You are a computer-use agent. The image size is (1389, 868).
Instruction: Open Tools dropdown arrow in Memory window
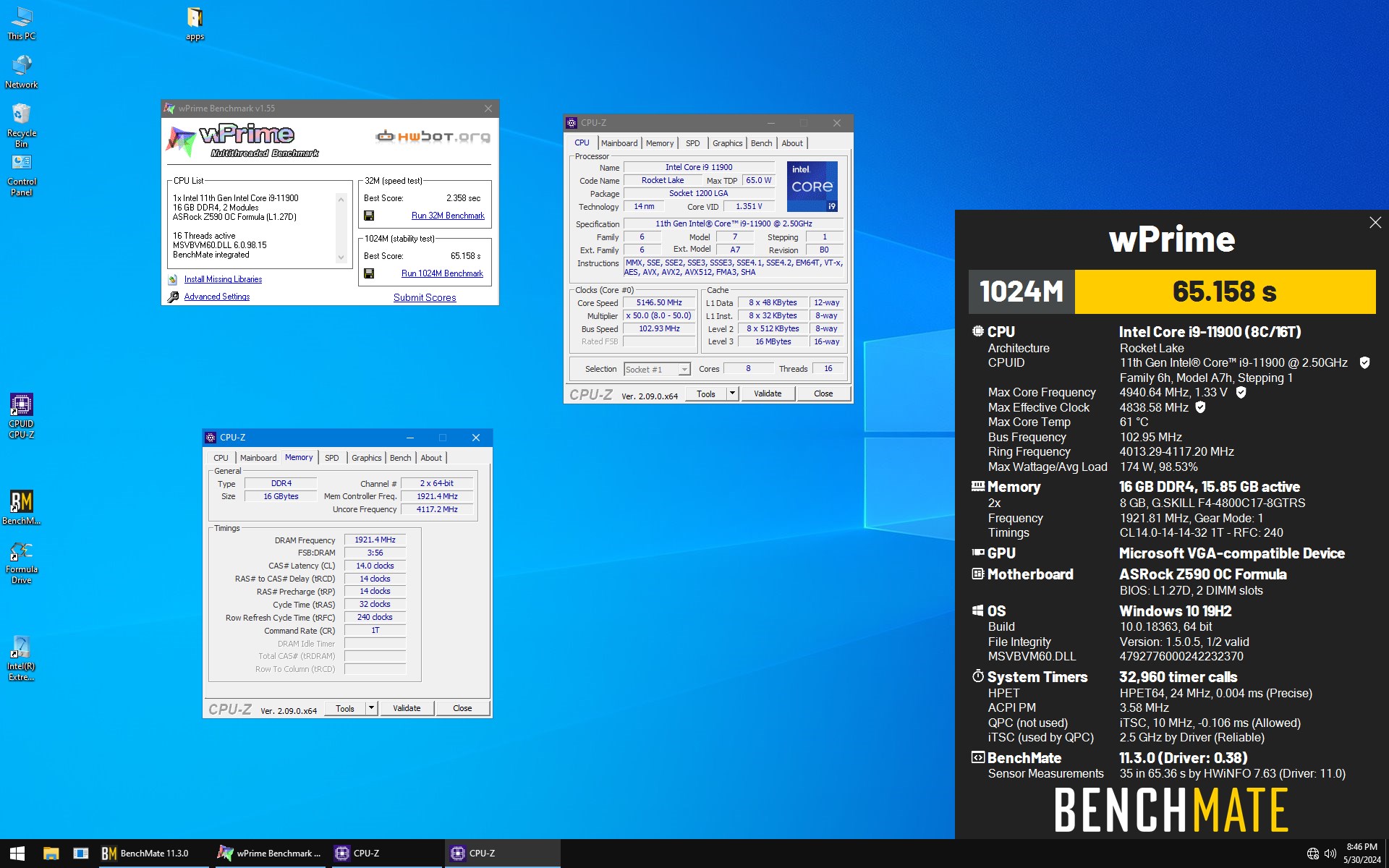click(371, 708)
